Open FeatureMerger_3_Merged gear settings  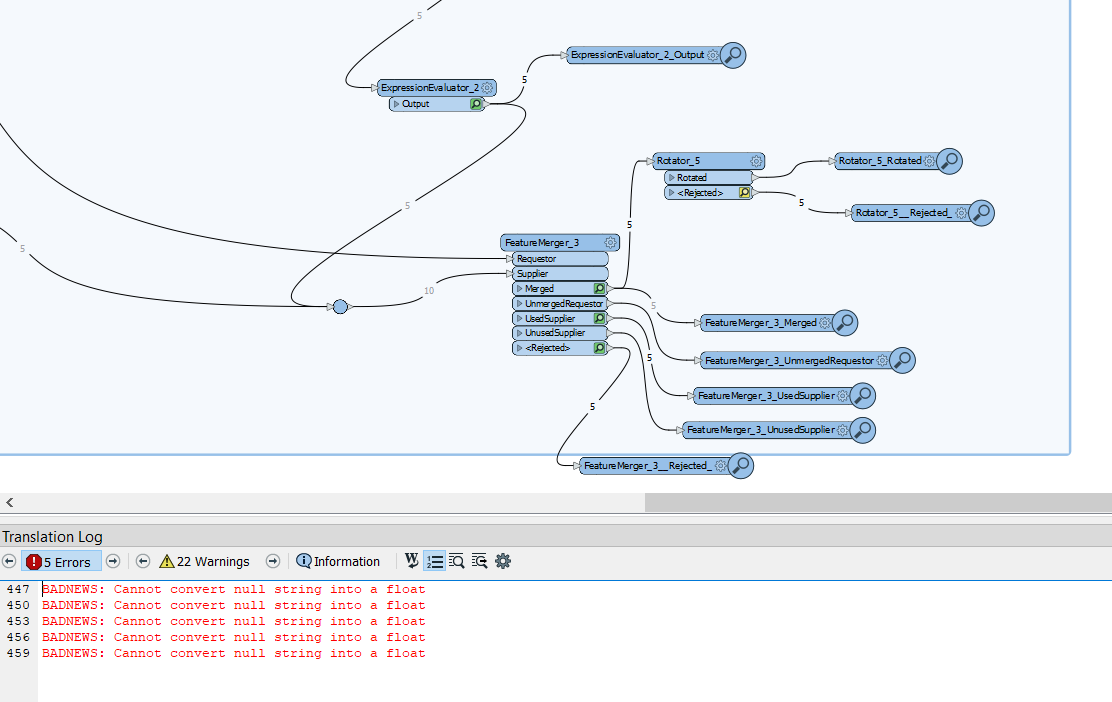point(825,323)
